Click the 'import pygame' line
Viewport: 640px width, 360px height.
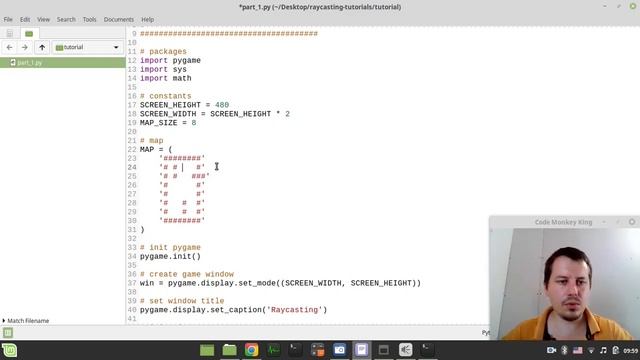tap(170, 60)
